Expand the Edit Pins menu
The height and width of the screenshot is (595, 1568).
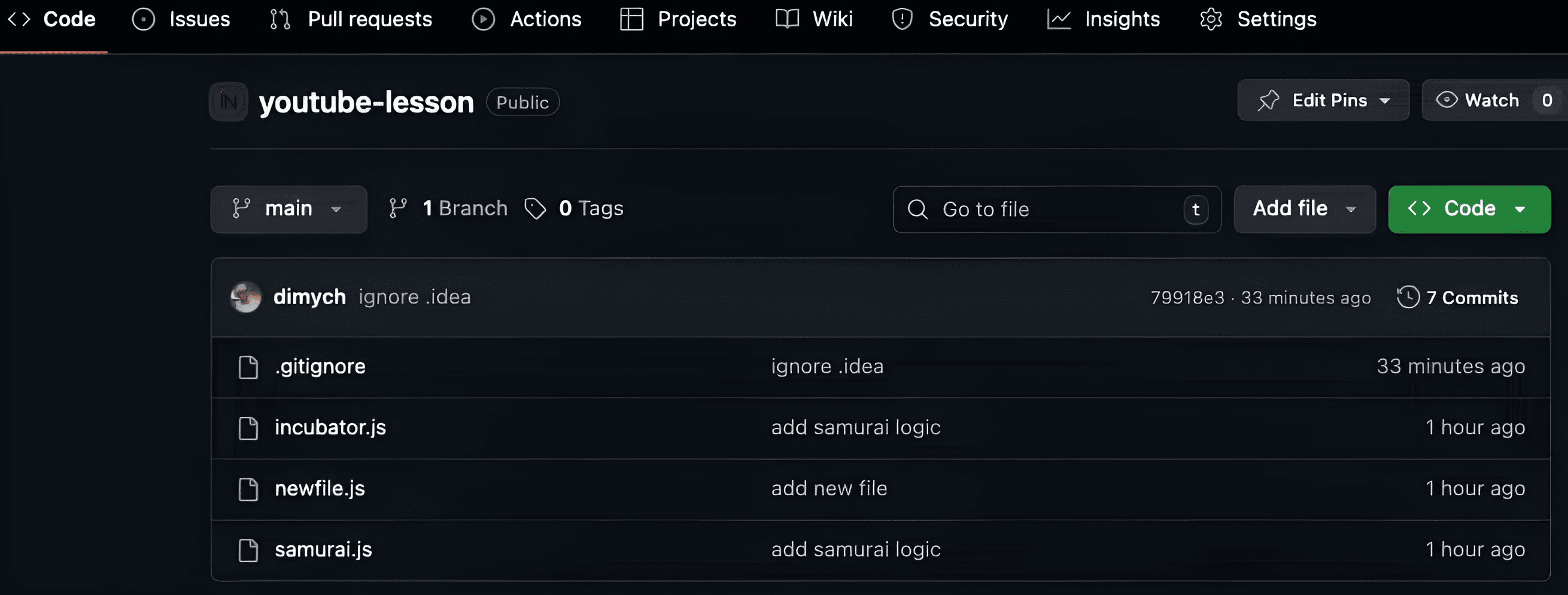point(1323,101)
